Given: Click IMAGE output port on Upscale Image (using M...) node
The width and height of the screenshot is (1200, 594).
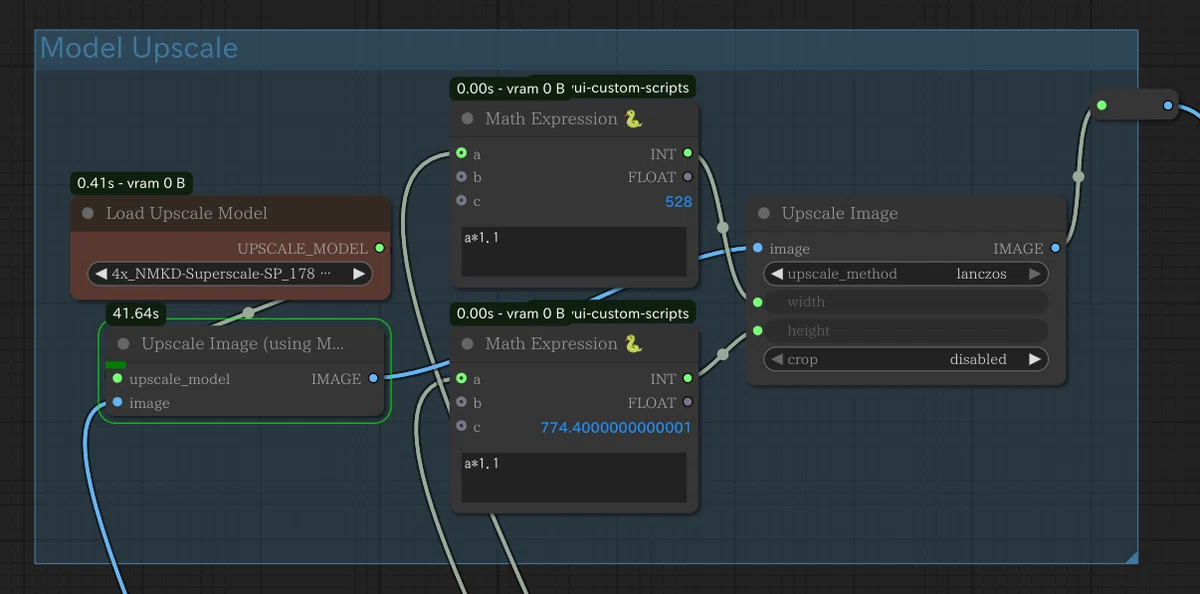Looking at the screenshot, I should (373, 379).
